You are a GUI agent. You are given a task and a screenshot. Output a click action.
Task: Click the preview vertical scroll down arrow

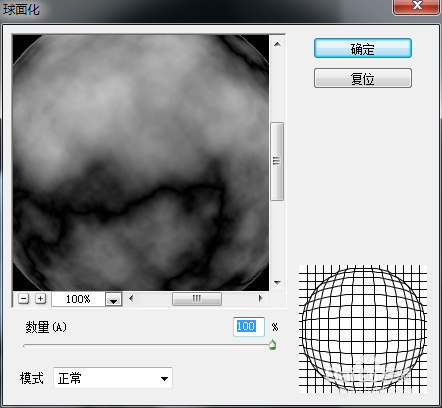coord(277,283)
